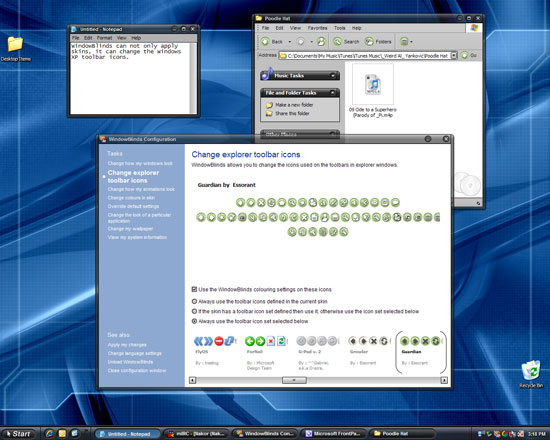Image resolution: width=550 pixels, height=440 pixels.
Task: Open Change how my animations look task
Action: tap(141, 189)
